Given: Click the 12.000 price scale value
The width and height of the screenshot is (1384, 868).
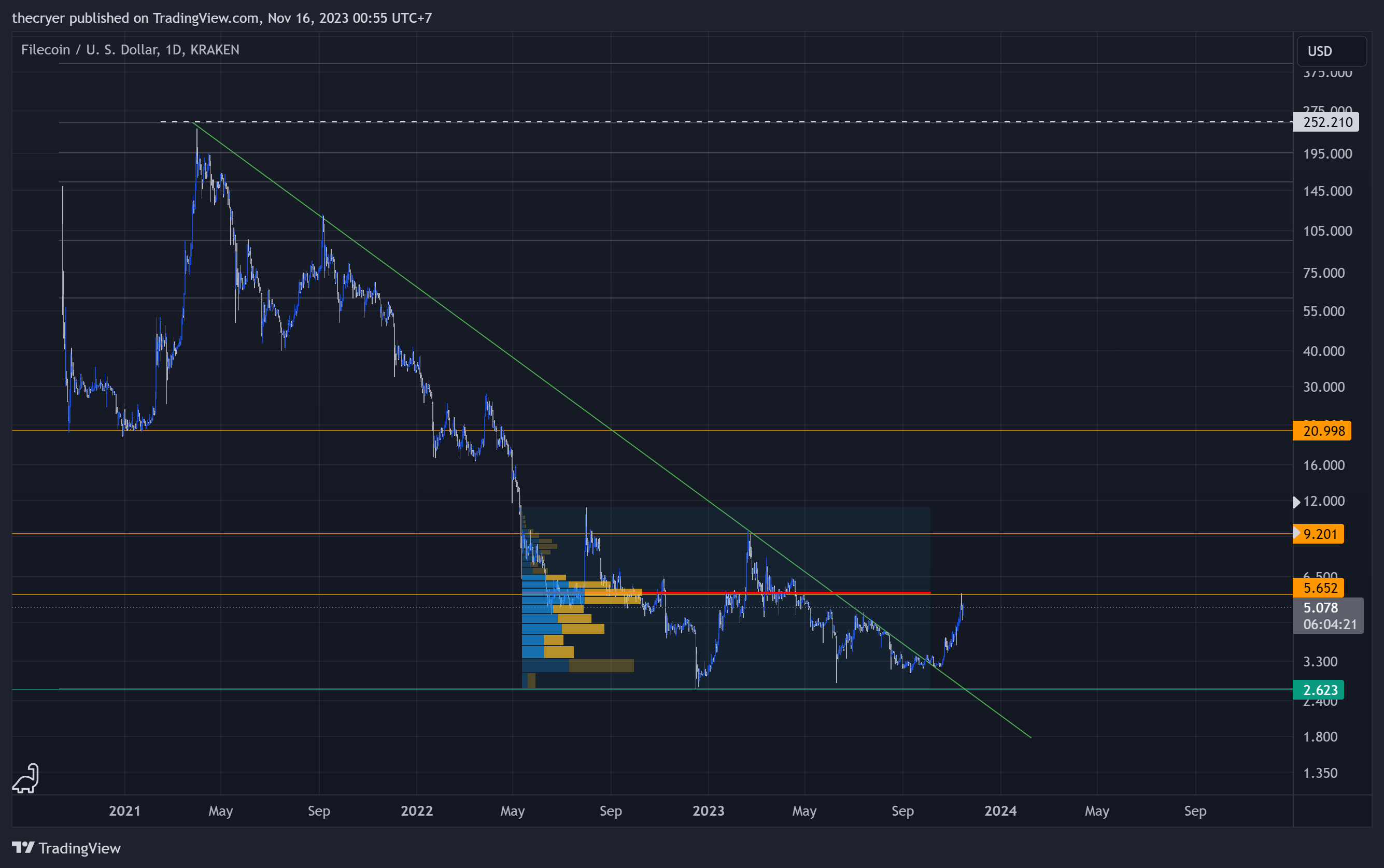Looking at the screenshot, I should click(1324, 501).
